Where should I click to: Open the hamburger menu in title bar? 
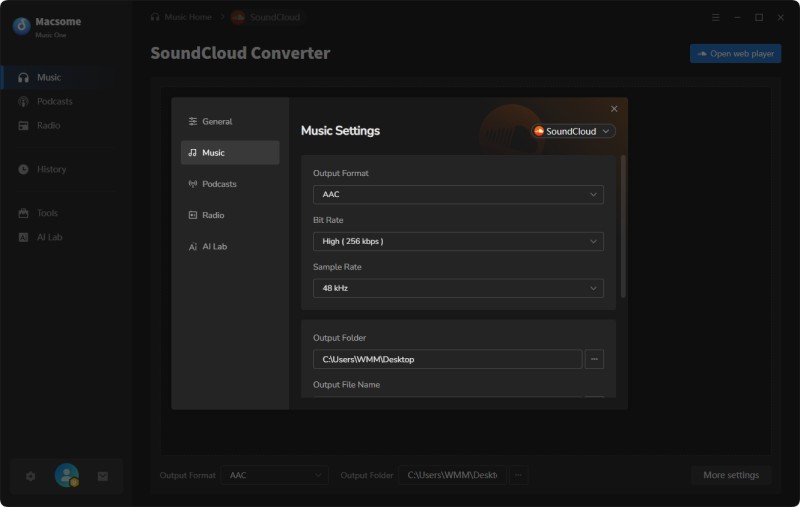tap(716, 17)
